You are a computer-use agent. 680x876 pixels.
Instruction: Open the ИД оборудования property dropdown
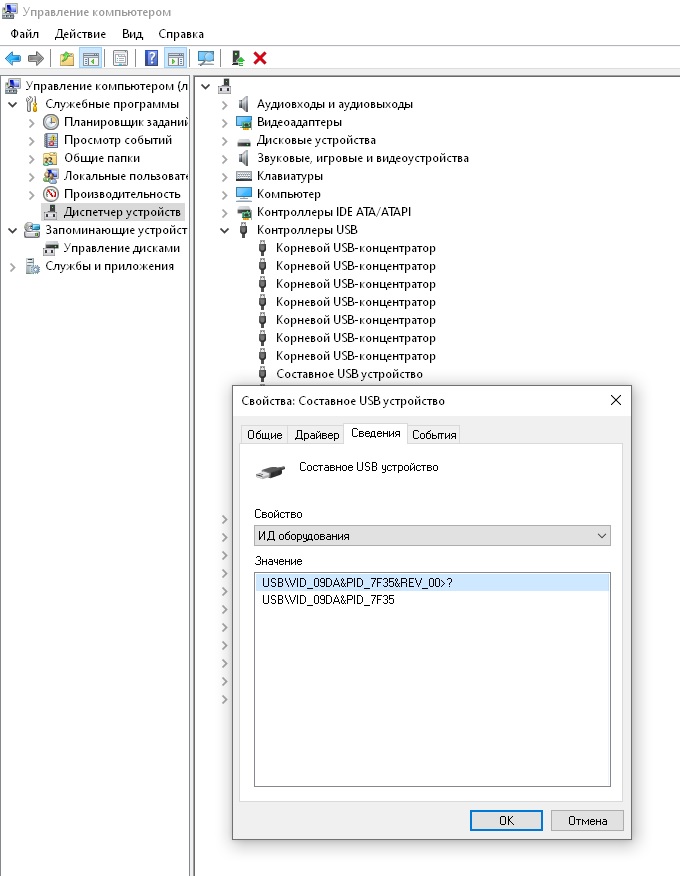point(432,536)
